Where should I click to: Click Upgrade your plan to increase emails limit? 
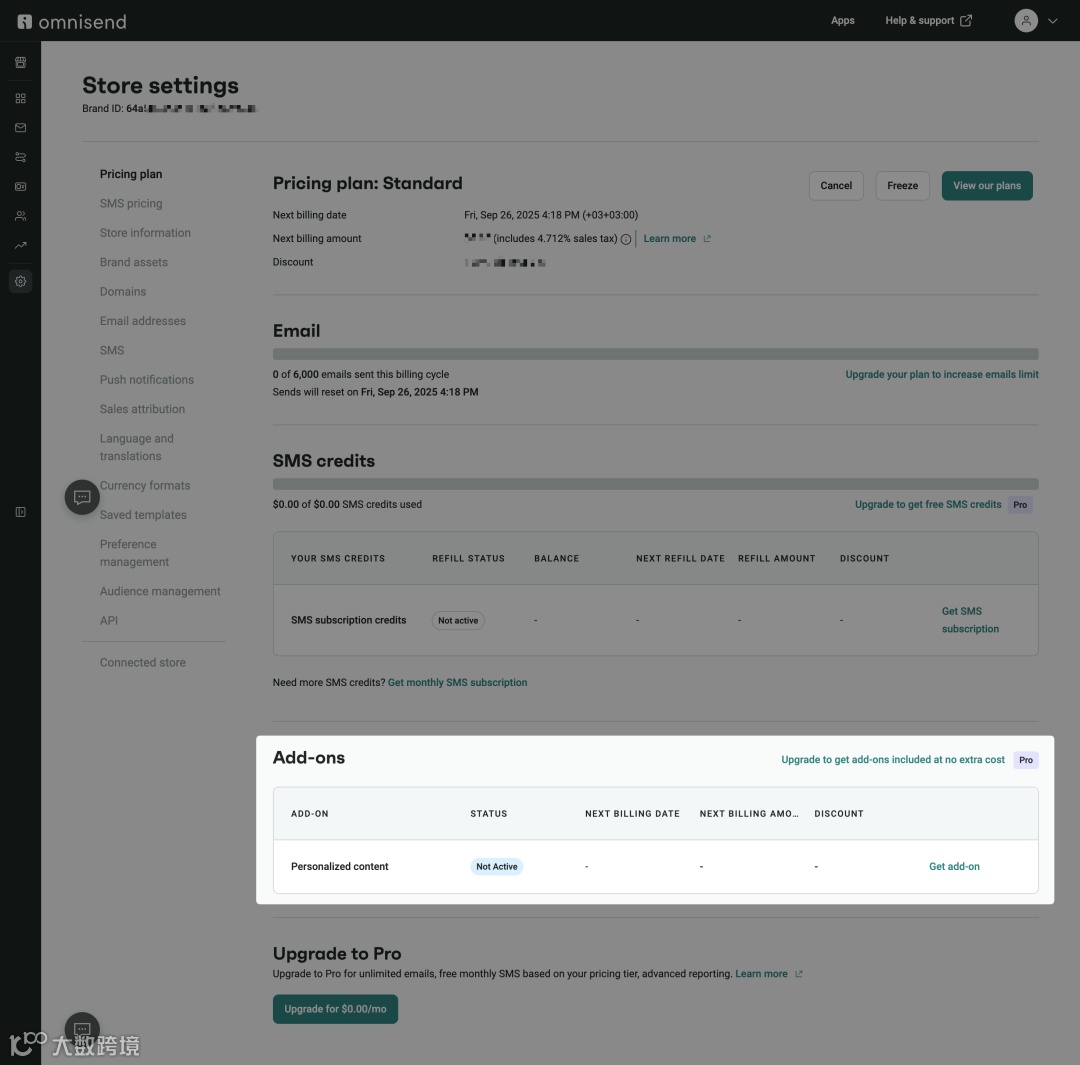942,375
